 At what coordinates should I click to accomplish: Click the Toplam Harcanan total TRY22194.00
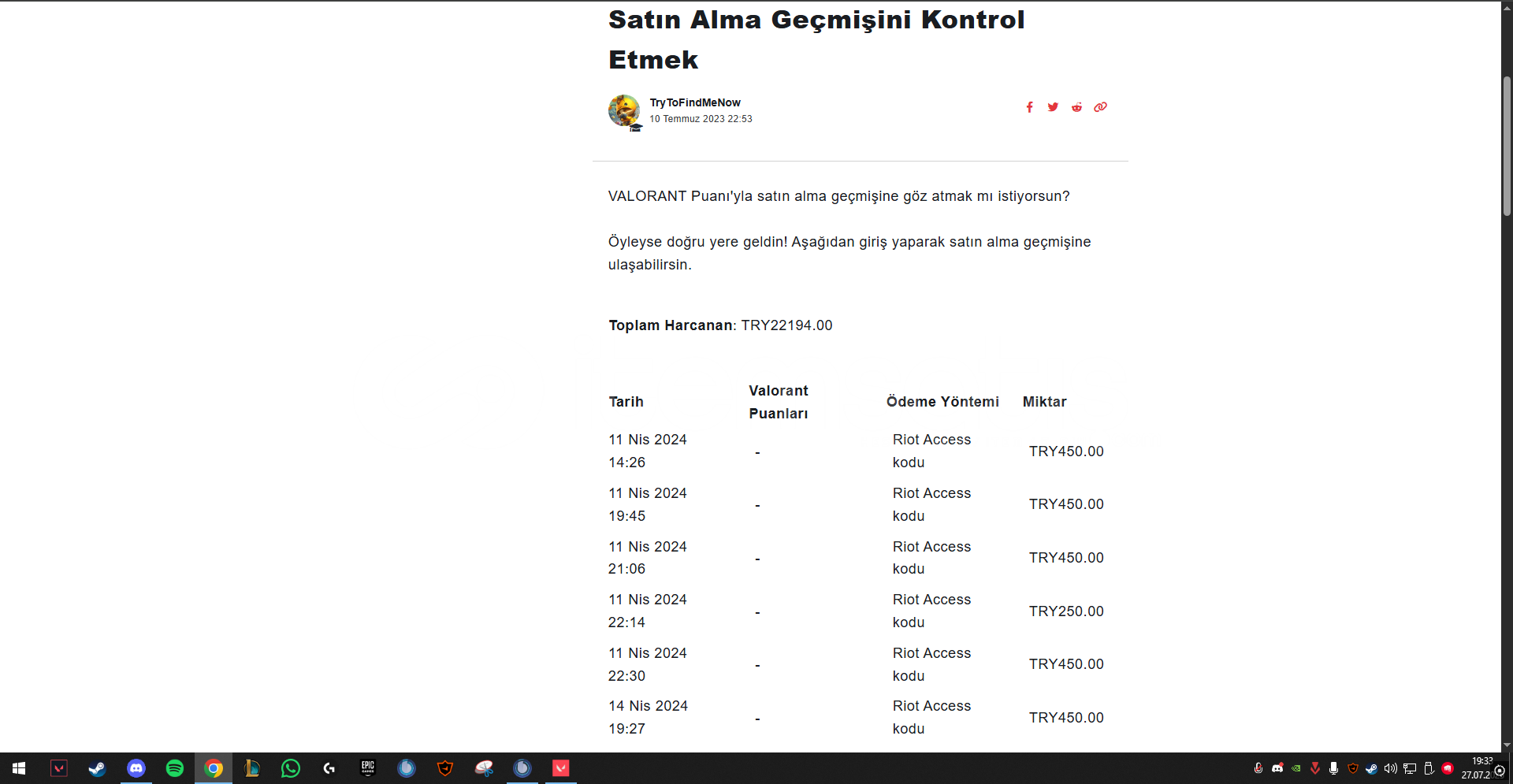point(786,325)
